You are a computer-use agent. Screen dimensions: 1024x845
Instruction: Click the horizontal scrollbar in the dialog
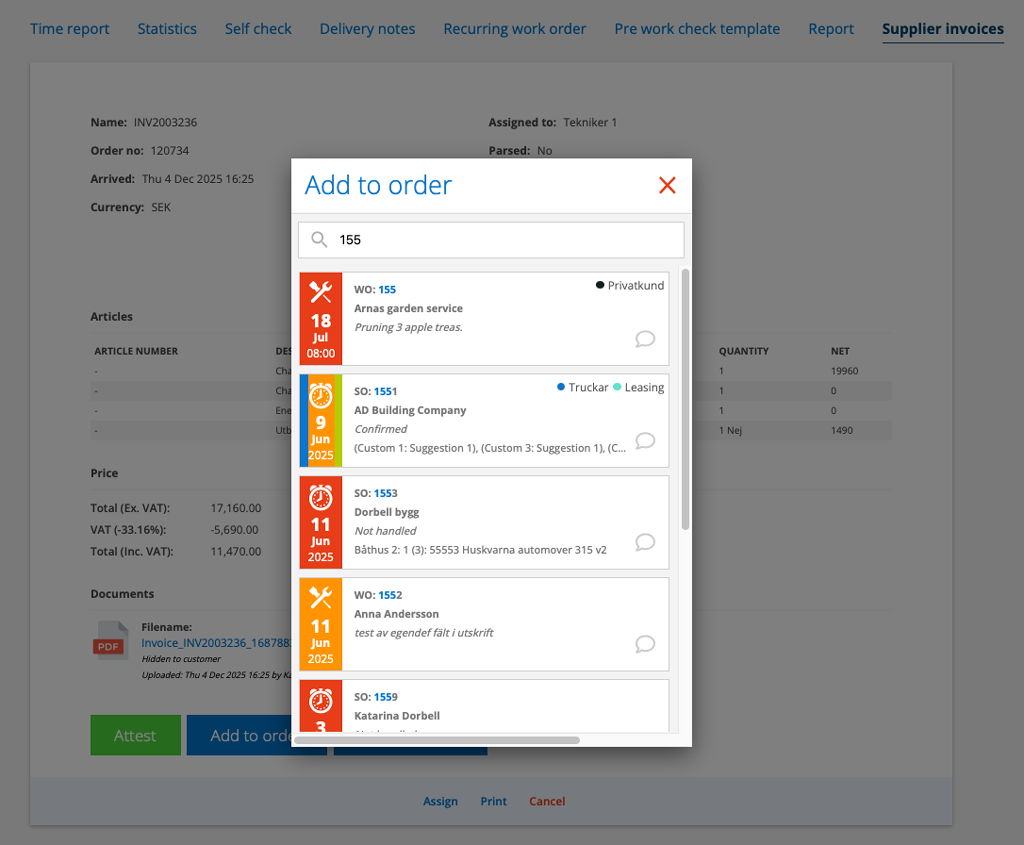[x=437, y=740]
